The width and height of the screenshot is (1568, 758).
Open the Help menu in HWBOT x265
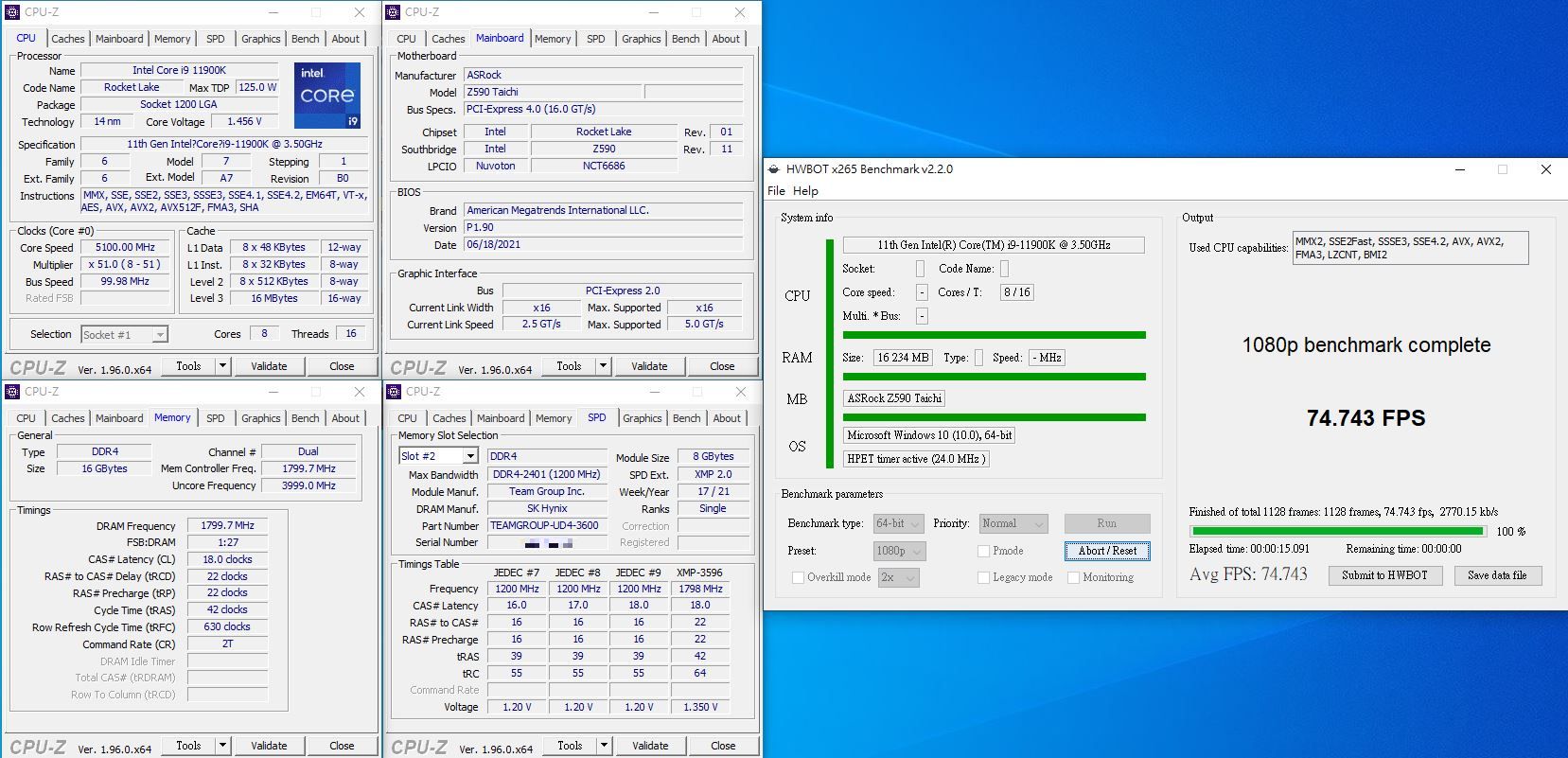click(x=805, y=191)
